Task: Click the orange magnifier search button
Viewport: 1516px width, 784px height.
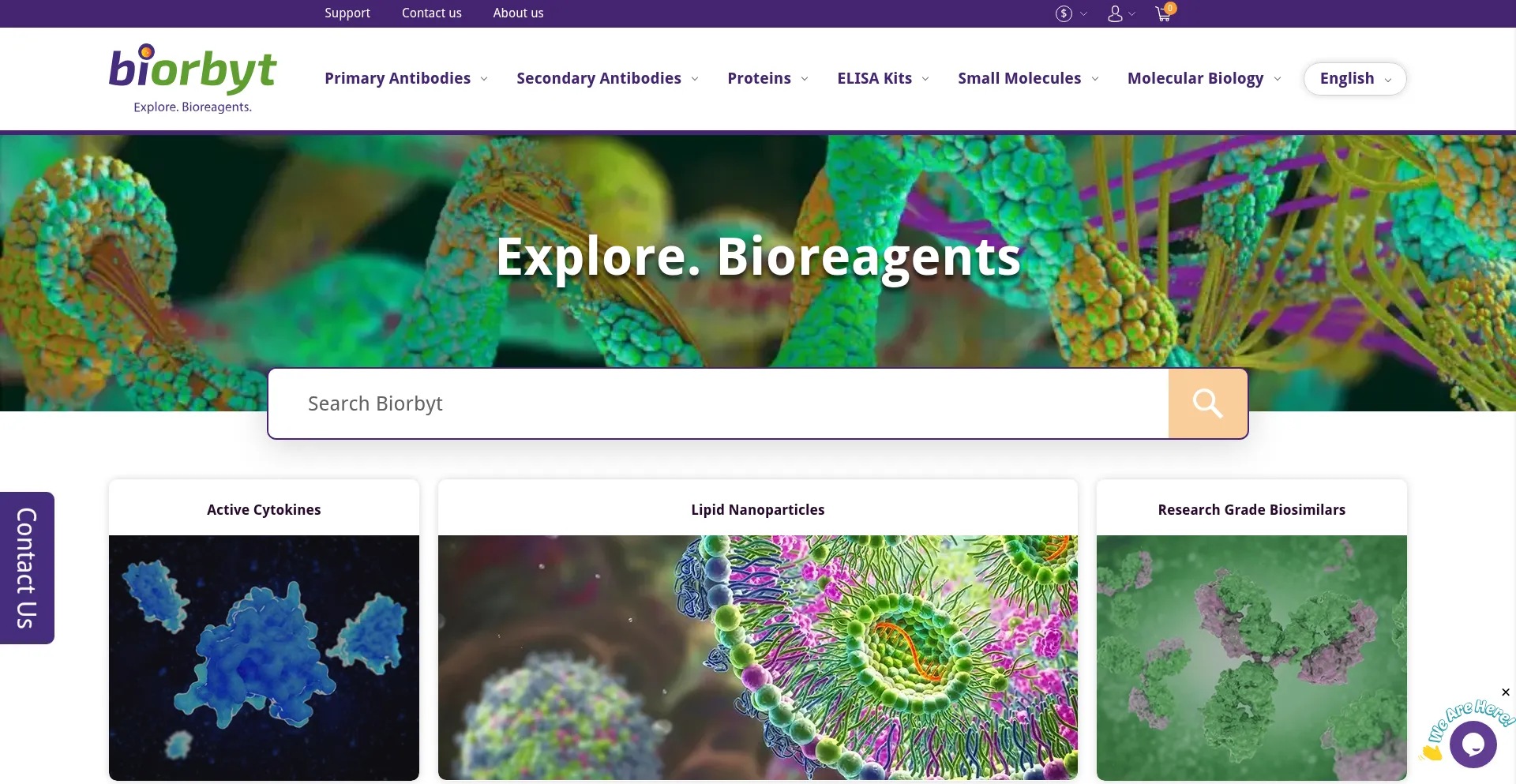Action: [1207, 403]
